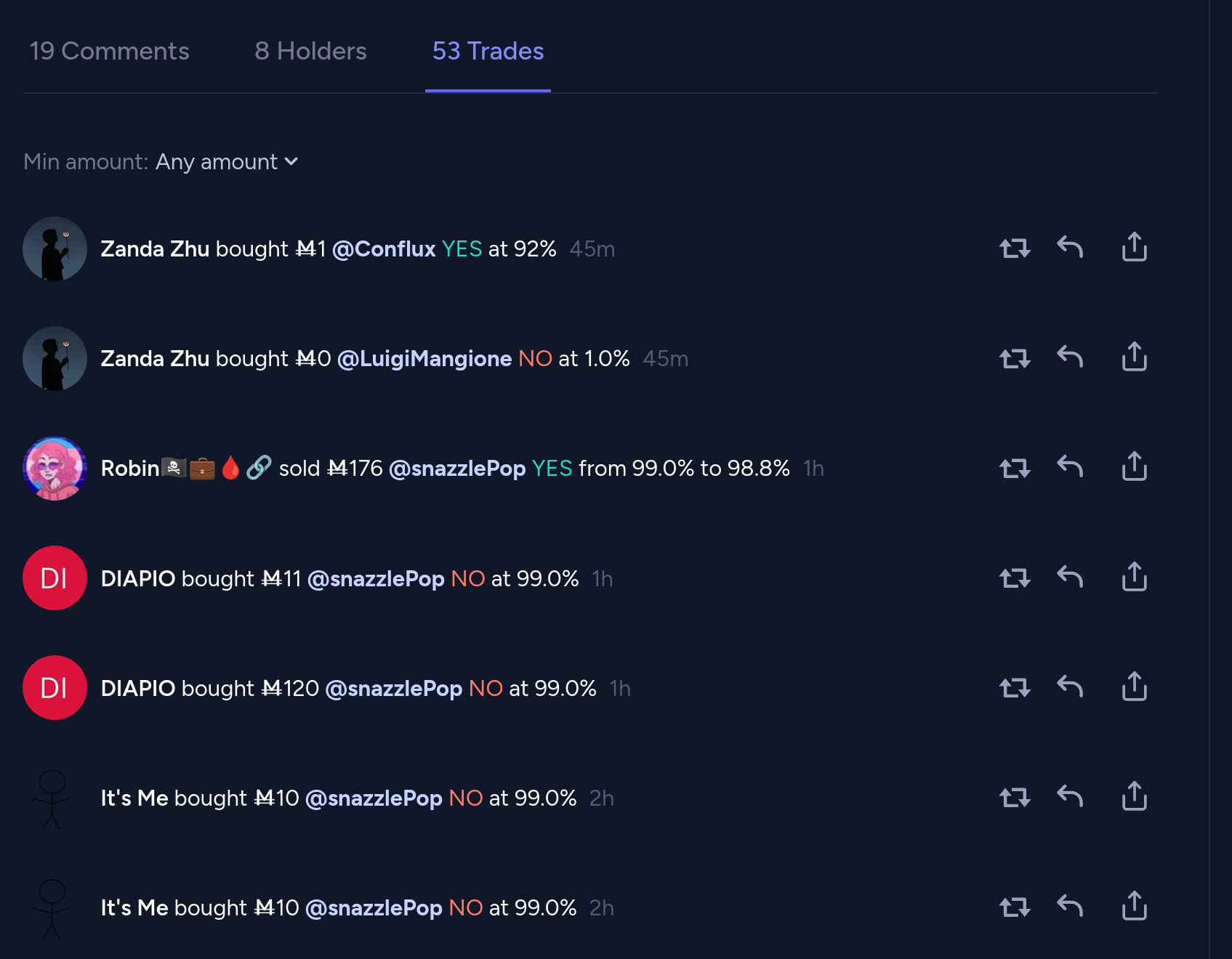Click @snazzlePop in Robin's trade row
The height and width of the screenshot is (959, 1232).
coord(457,469)
